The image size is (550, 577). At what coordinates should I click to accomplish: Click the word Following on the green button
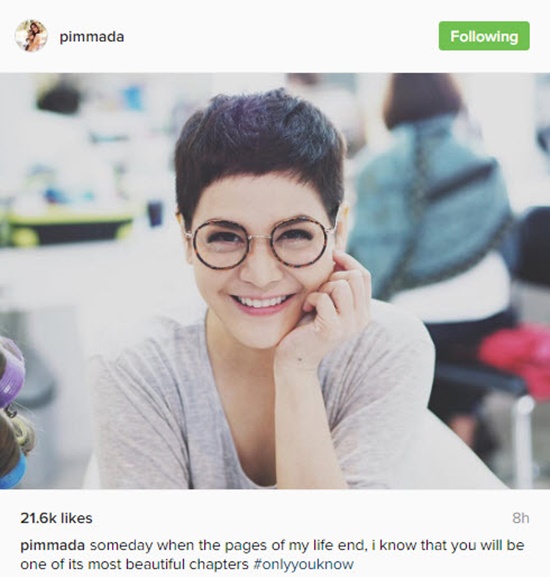(x=484, y=36)
